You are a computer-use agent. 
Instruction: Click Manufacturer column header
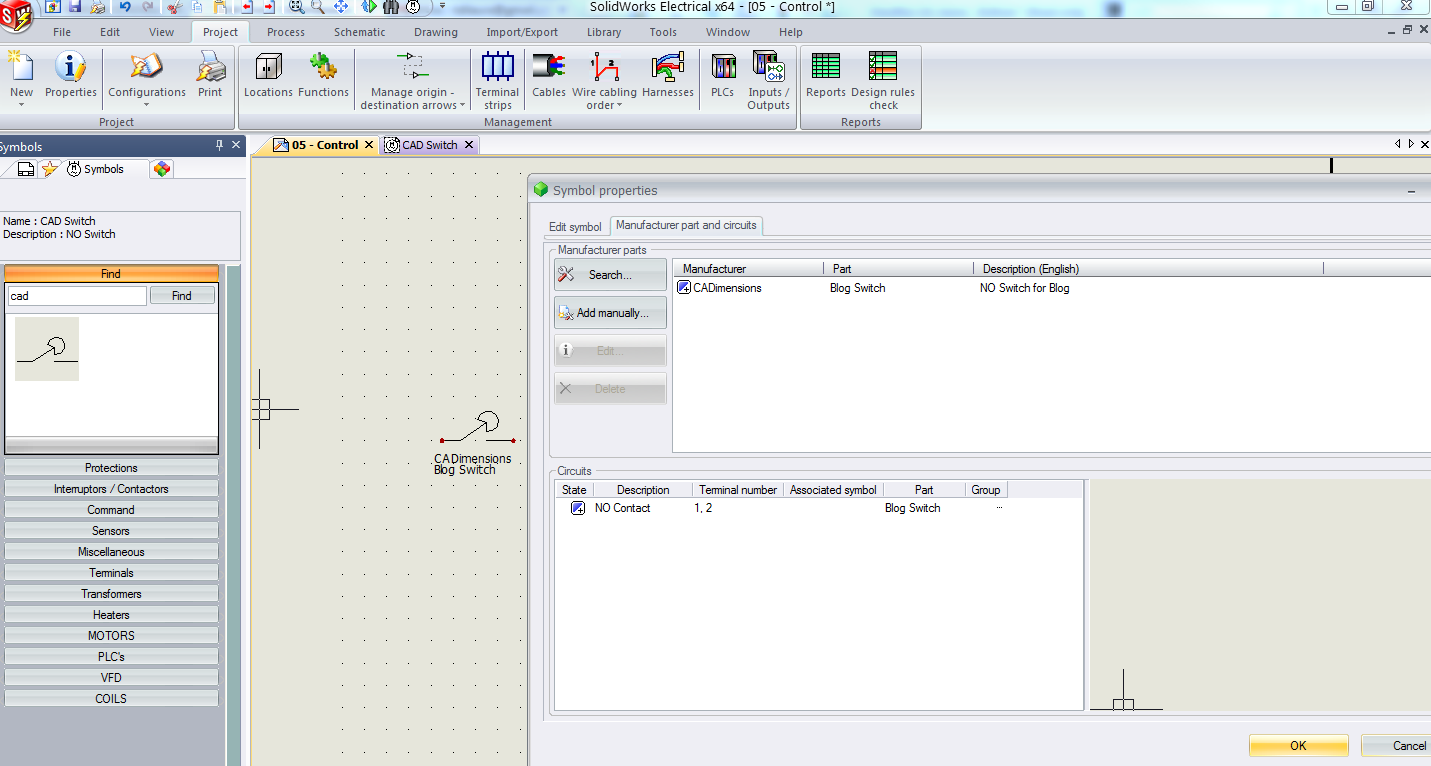(x=748, y=269)
